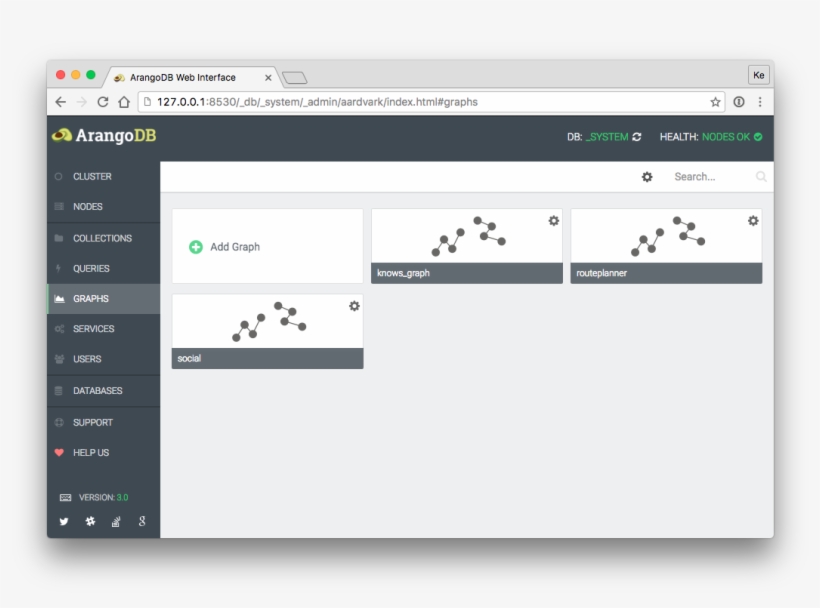Select Graphs in the sidebar

104,299
